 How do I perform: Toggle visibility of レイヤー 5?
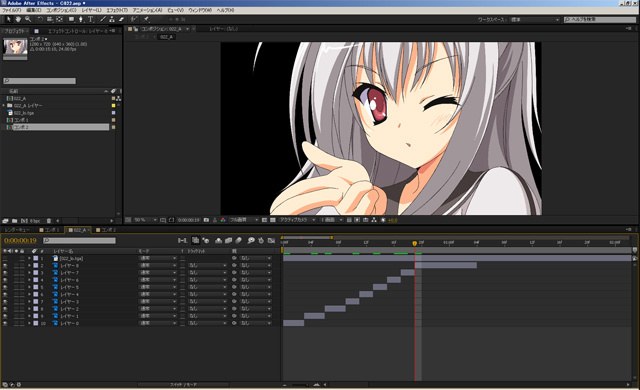tap(5, 287)
